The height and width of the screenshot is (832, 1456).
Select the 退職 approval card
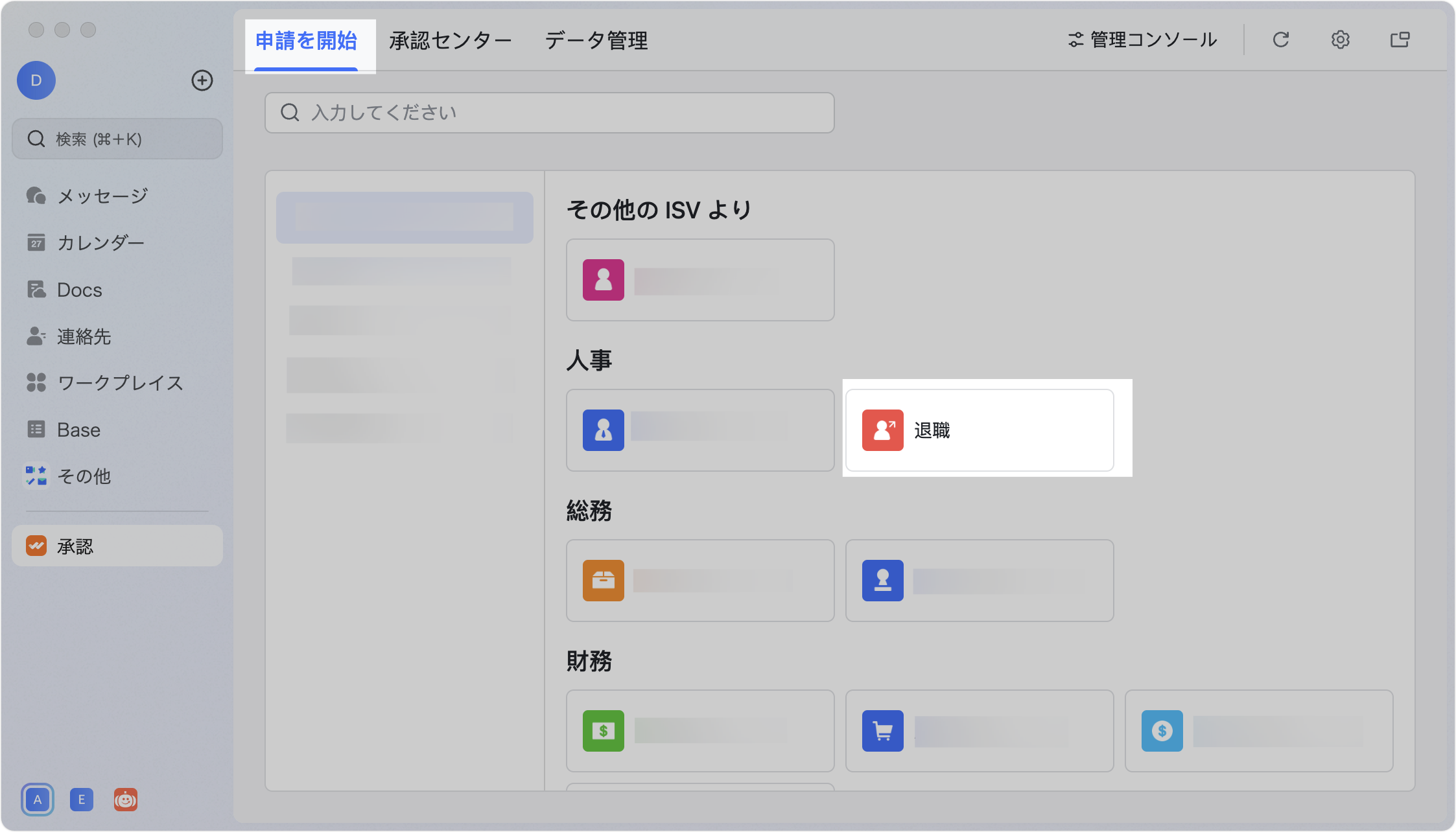(x=980, y=430)
